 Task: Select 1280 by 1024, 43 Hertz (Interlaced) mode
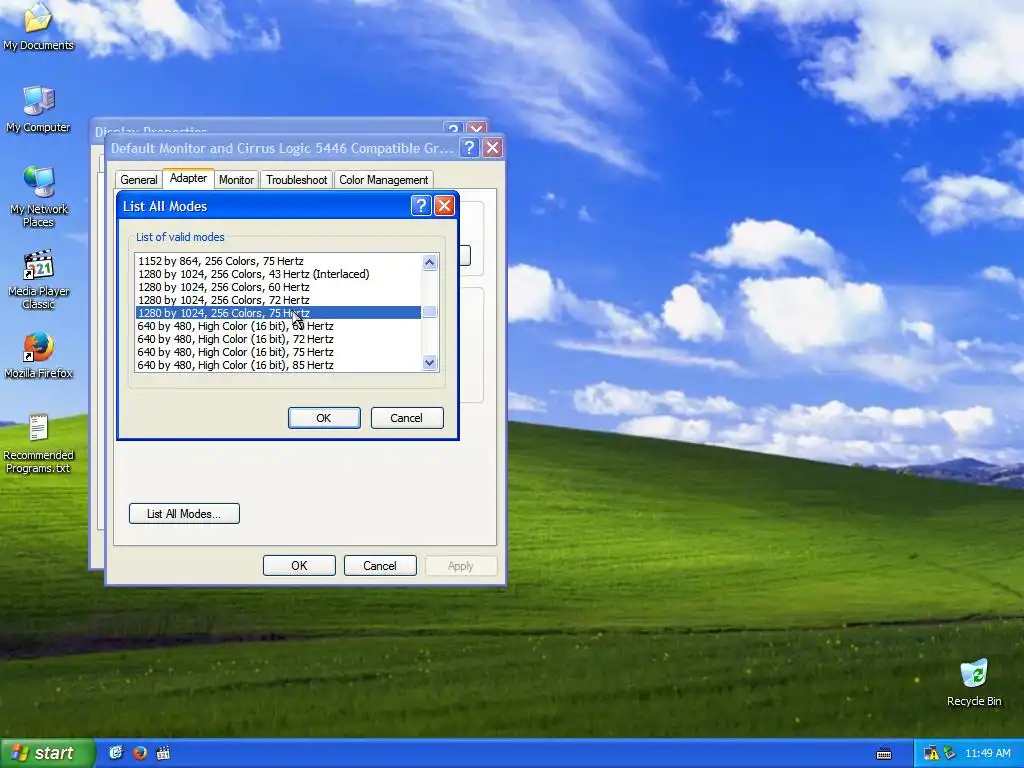pyautogui.click(x=278, y=274)
